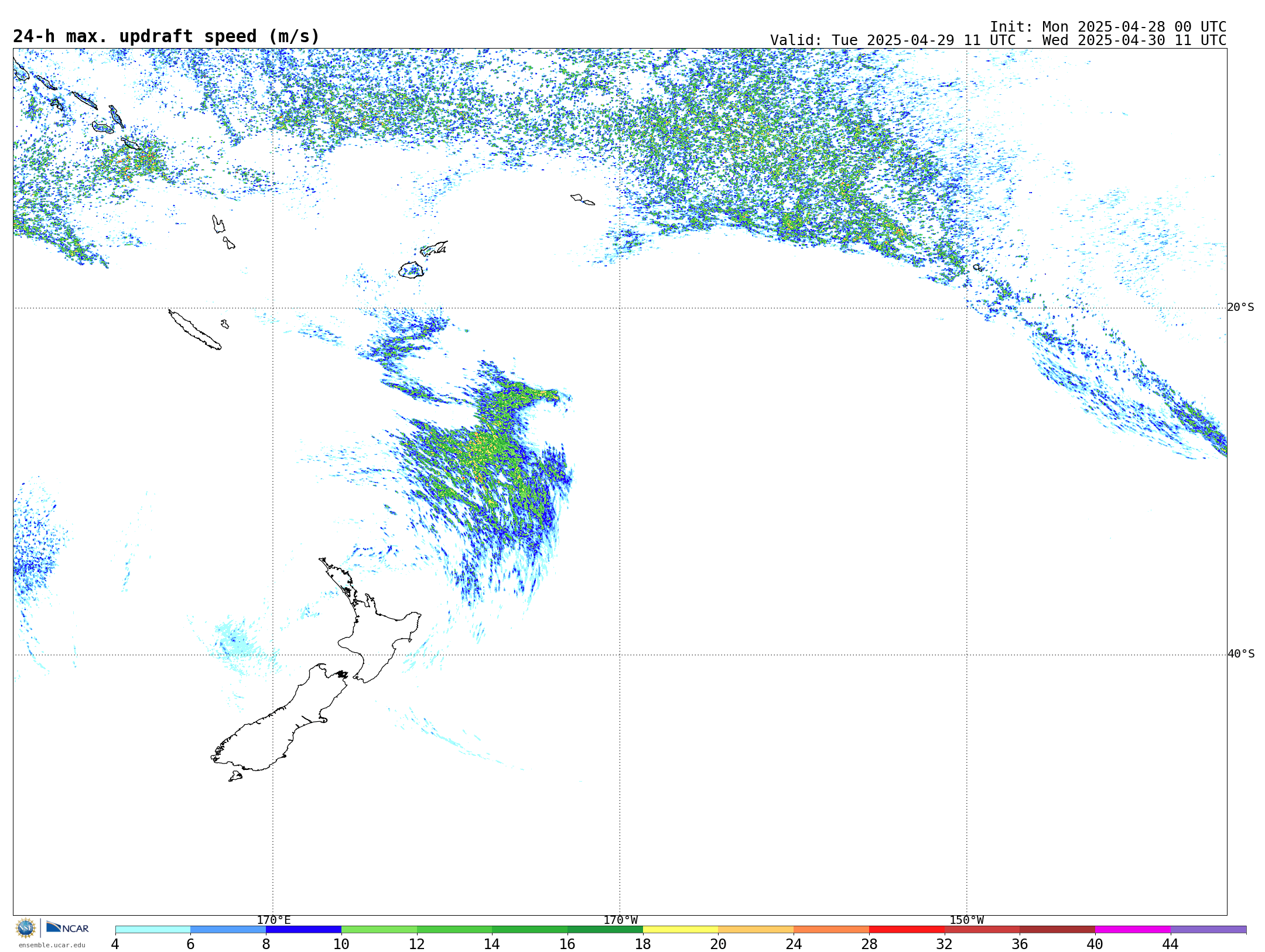This screenshot has width=1265, height=952.
Task: Click the New Caledonia island outline
Action: point(195,330)
